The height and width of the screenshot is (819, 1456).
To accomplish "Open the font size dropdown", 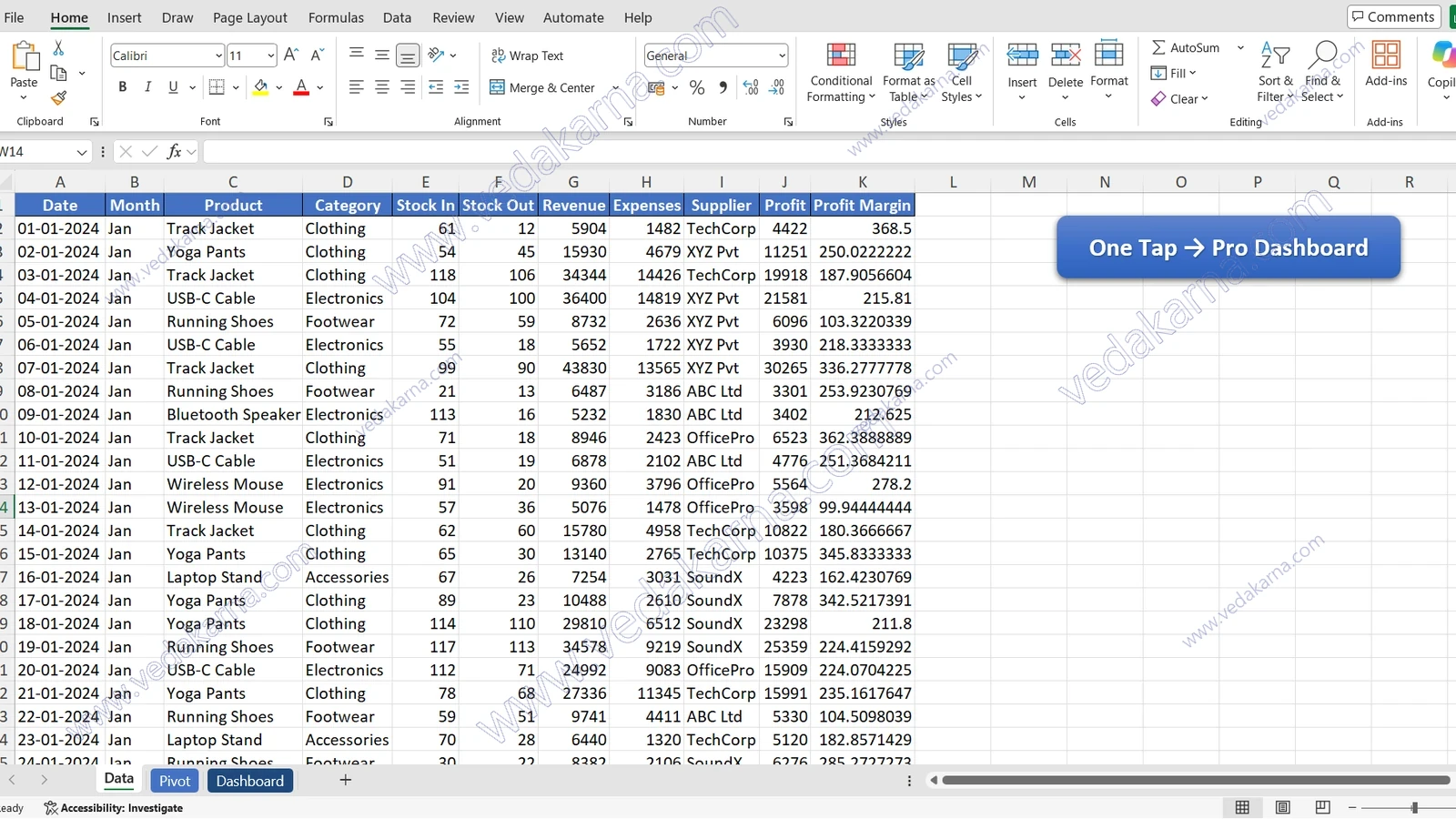I will [270, 56].
